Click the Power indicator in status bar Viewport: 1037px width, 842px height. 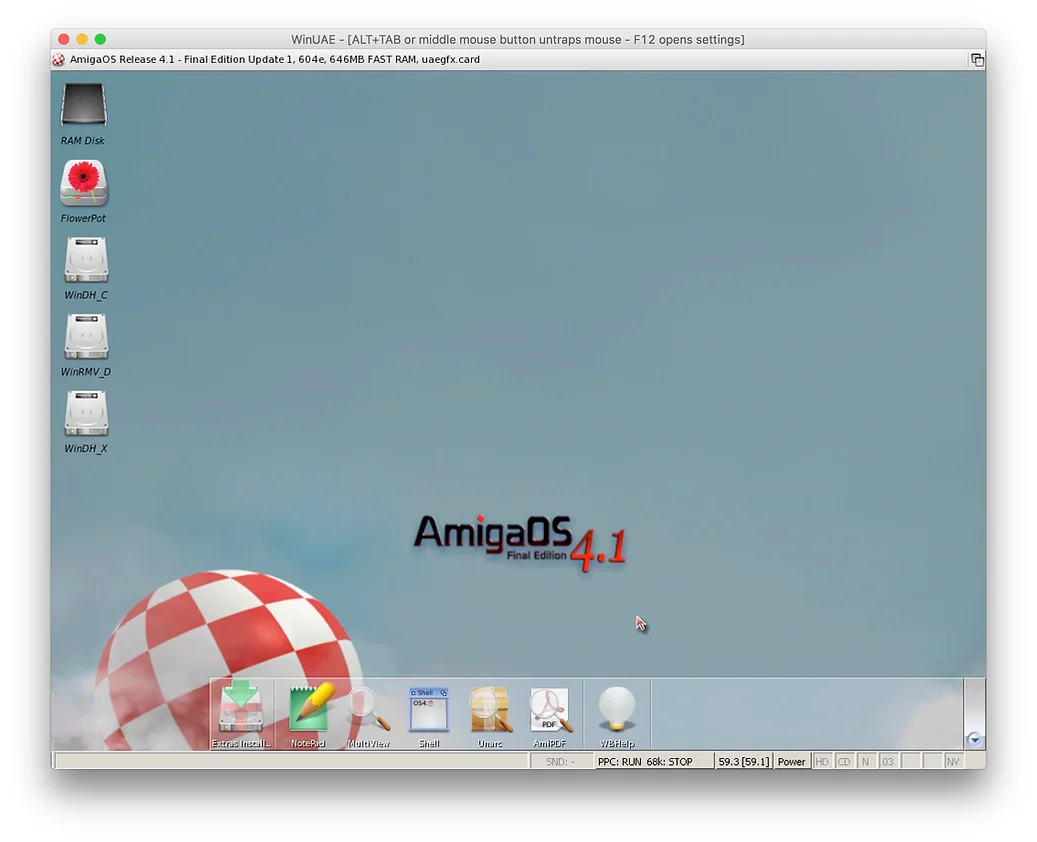[x=791, y=762]
